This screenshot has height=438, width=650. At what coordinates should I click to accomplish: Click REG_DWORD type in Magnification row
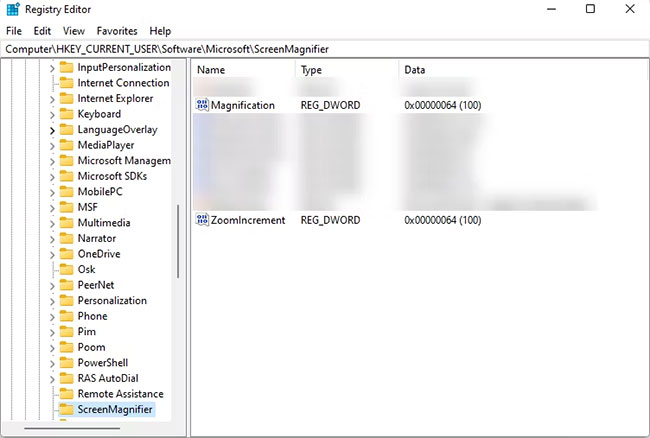click(330, 105)
